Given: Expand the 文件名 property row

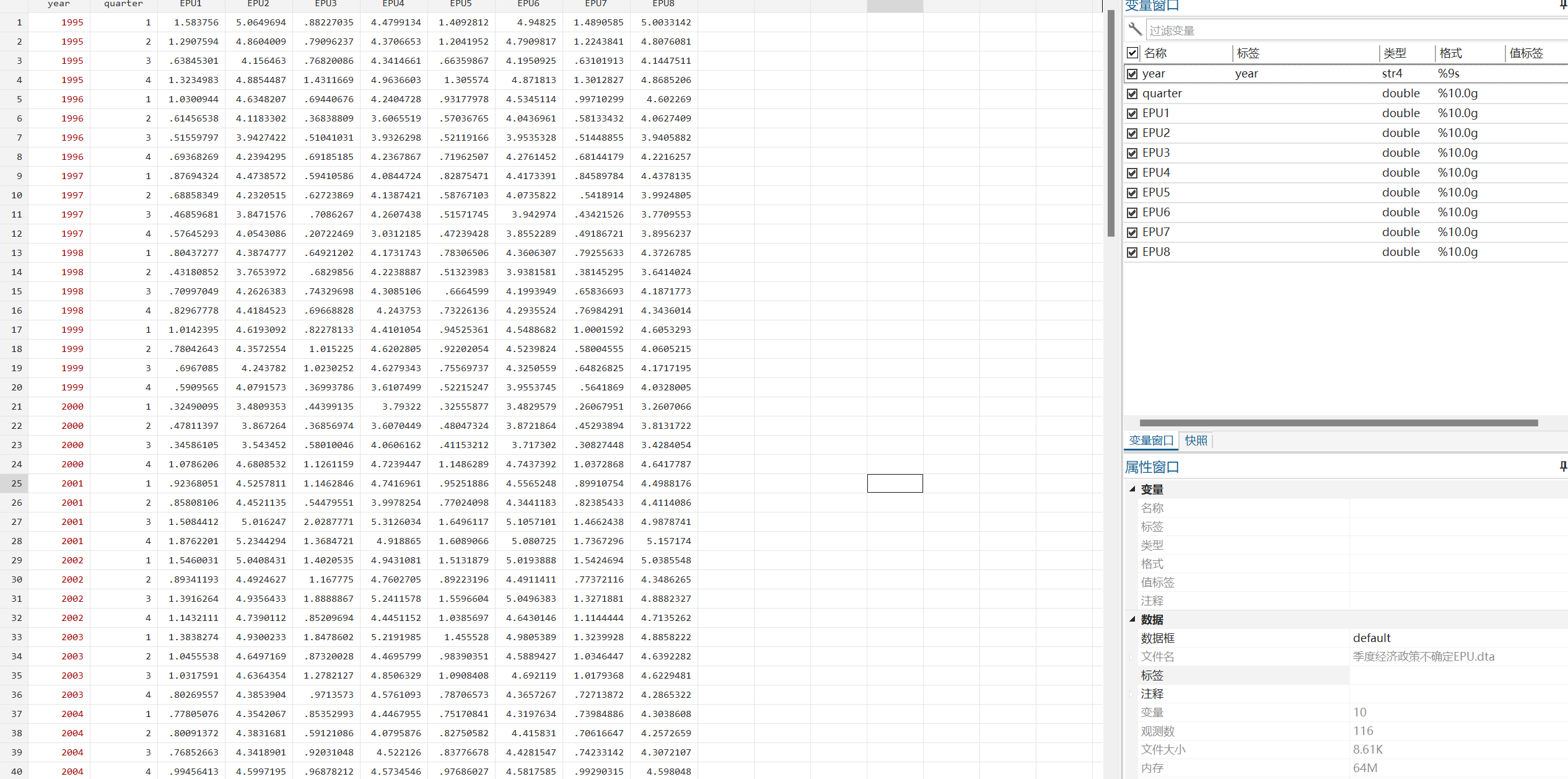Looking at the screenshot, I should (x=1131, y=657).
